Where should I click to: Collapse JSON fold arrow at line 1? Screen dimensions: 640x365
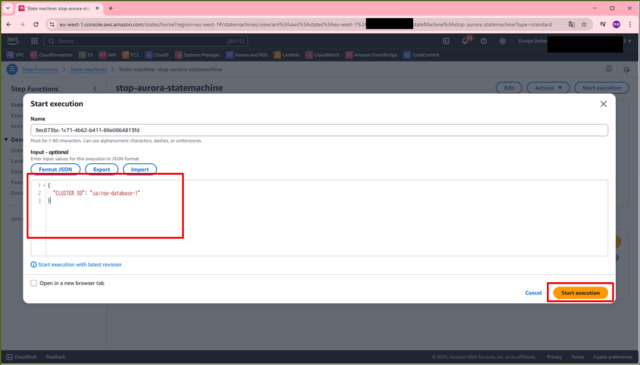click(x=44, y=186)
